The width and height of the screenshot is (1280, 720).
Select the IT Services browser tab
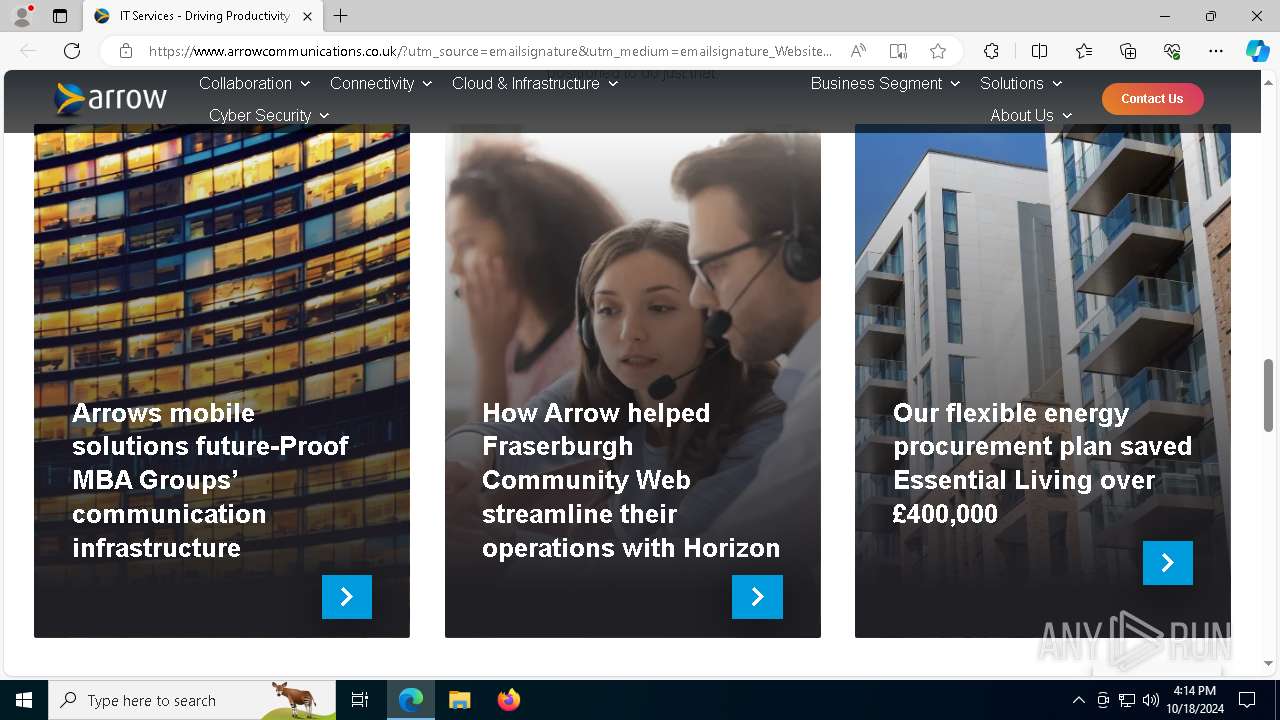tap(202, 16)
